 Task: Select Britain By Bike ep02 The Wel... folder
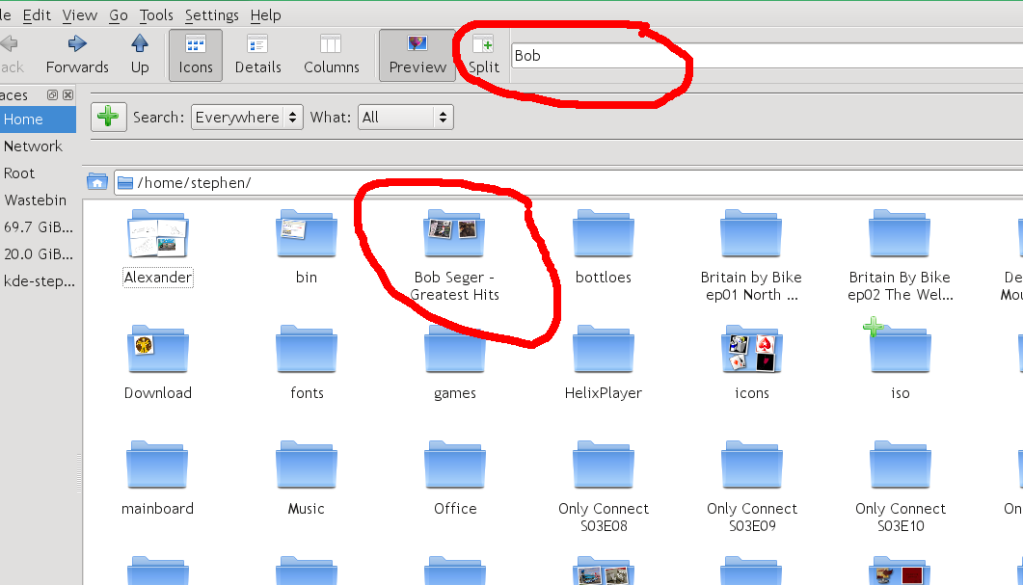[x=900, y=256]
